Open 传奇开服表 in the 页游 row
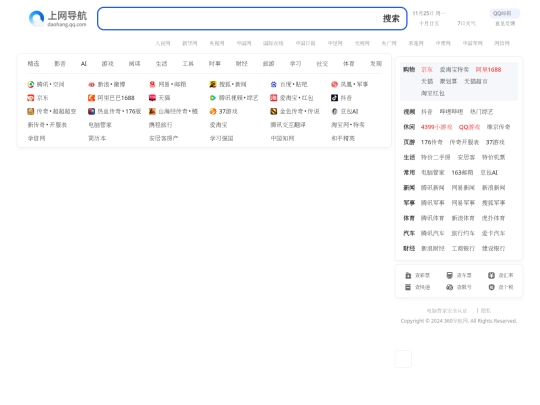The width and height of the screenshot is (540, 405). point(464,142)
